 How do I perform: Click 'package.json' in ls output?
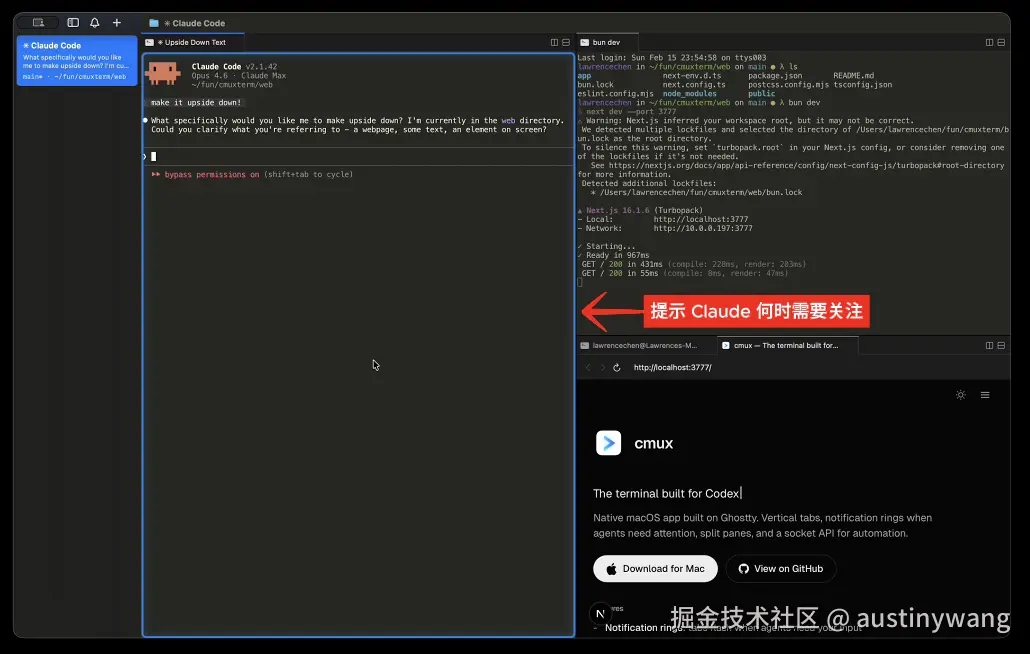[774, 76]
